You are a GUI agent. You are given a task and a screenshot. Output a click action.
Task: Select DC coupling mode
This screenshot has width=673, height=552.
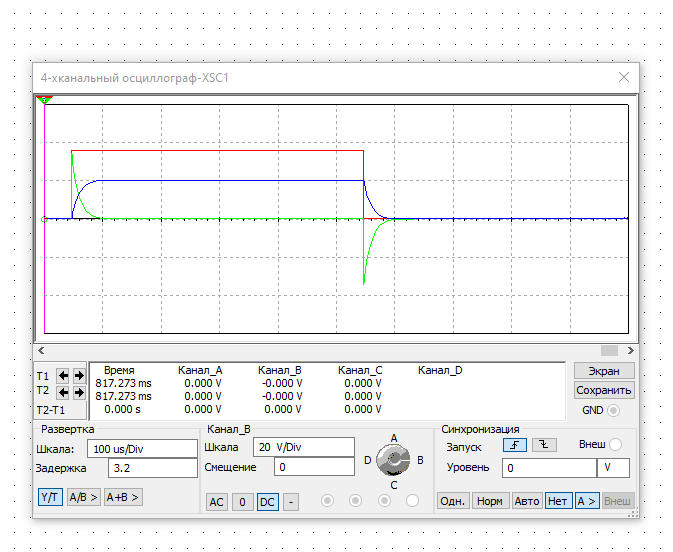coord(267,502)
